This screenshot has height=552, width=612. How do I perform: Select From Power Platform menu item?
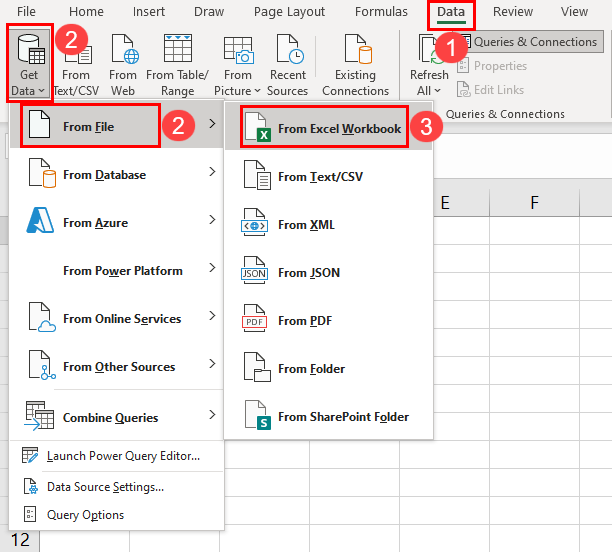coord(117,270)
